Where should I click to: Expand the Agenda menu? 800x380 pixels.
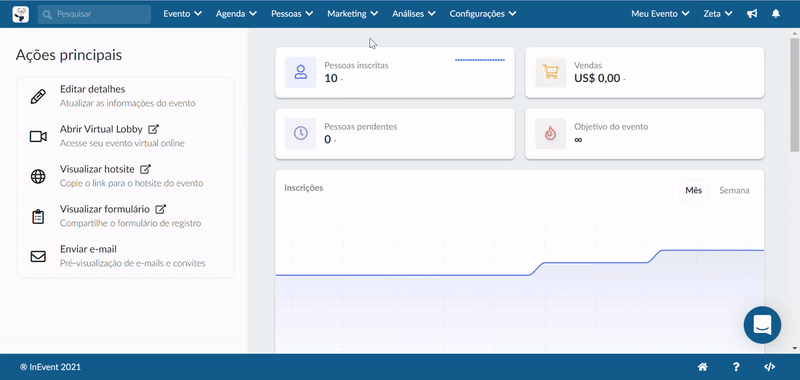click(x=236, y=14)
